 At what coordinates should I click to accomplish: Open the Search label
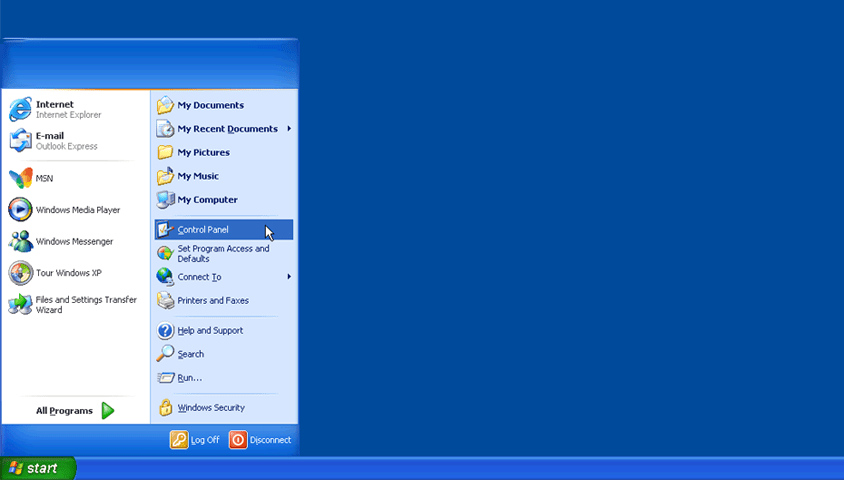pyautogui.click(x=191, y=354)
